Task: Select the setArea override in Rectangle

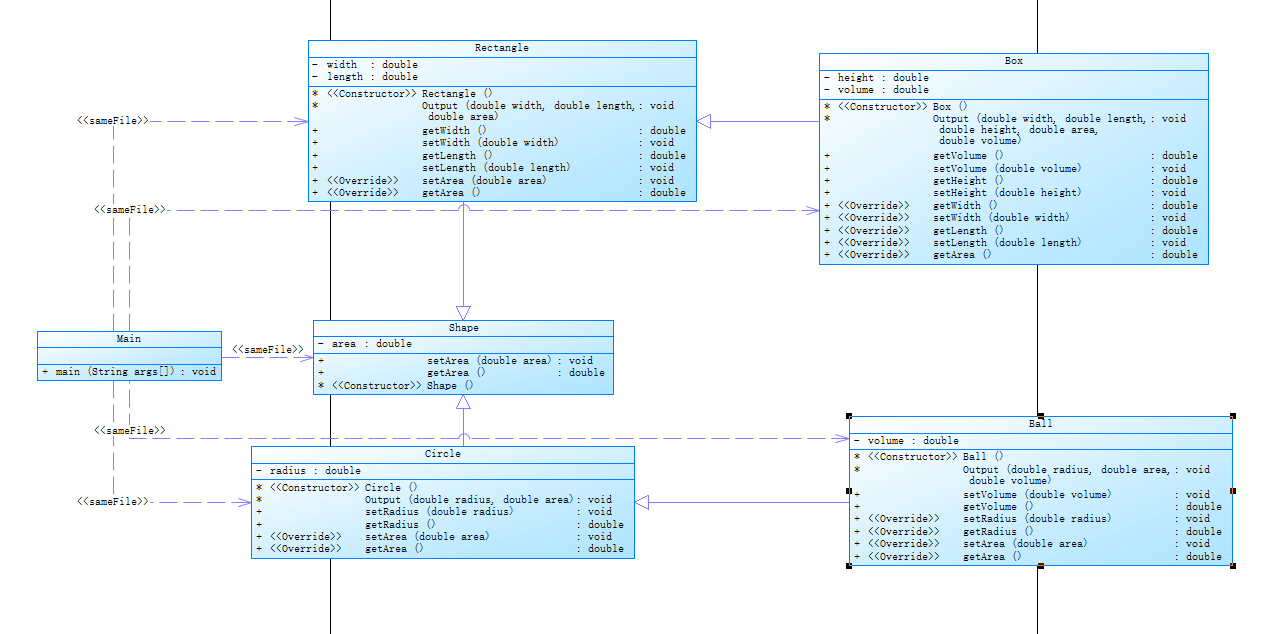Action: point(492,181)
